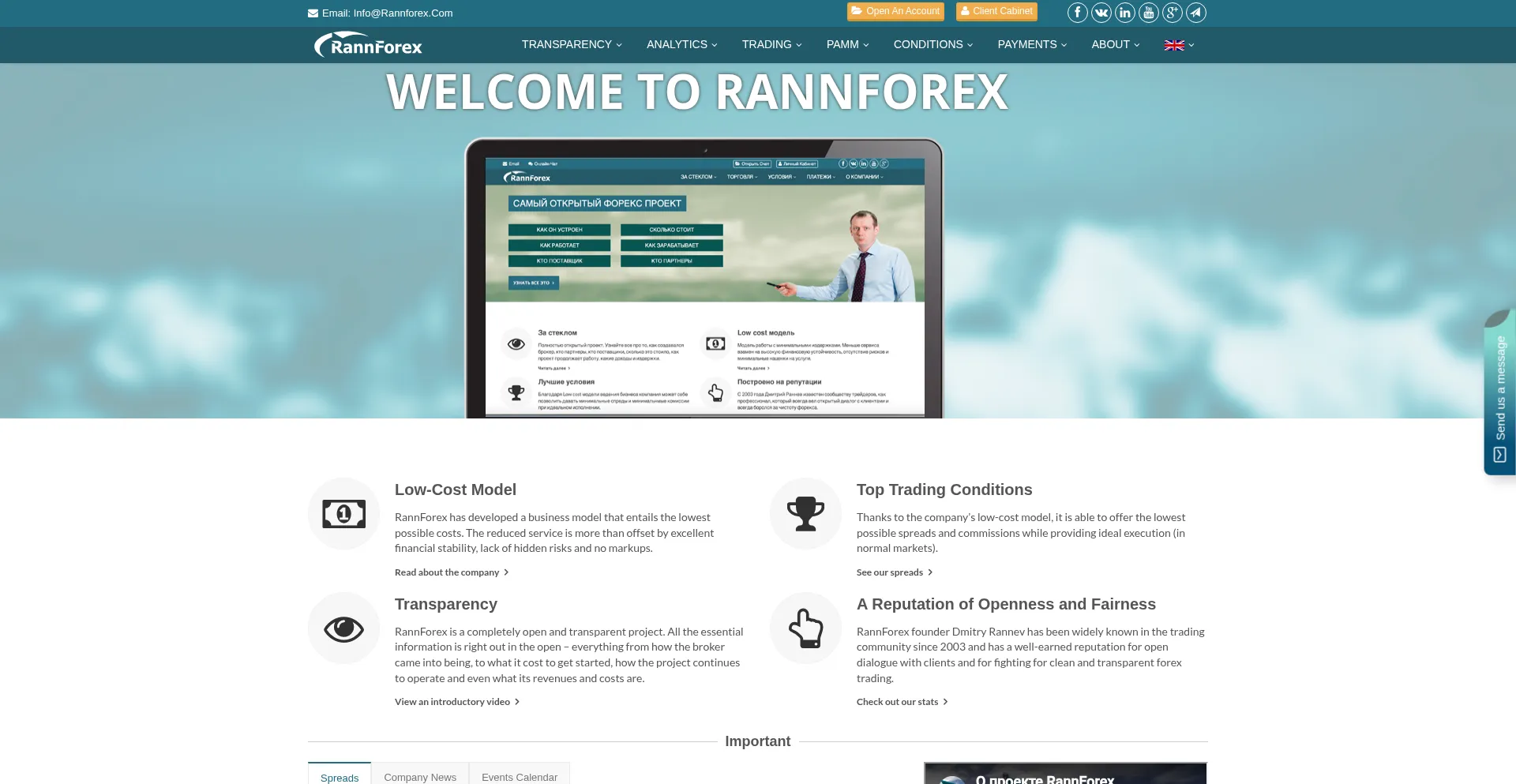
Task: Follow View an introductory video link
Action: tap(457, 702)
